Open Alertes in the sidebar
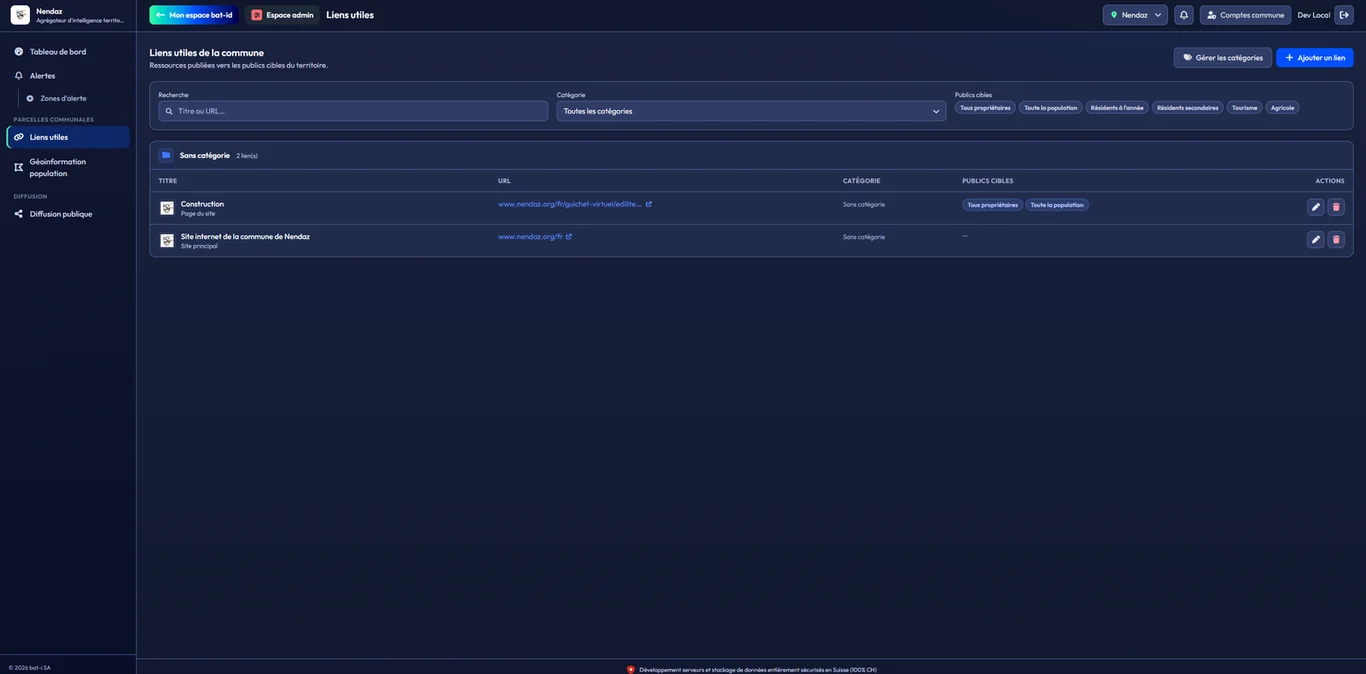 tap(68, 75)
